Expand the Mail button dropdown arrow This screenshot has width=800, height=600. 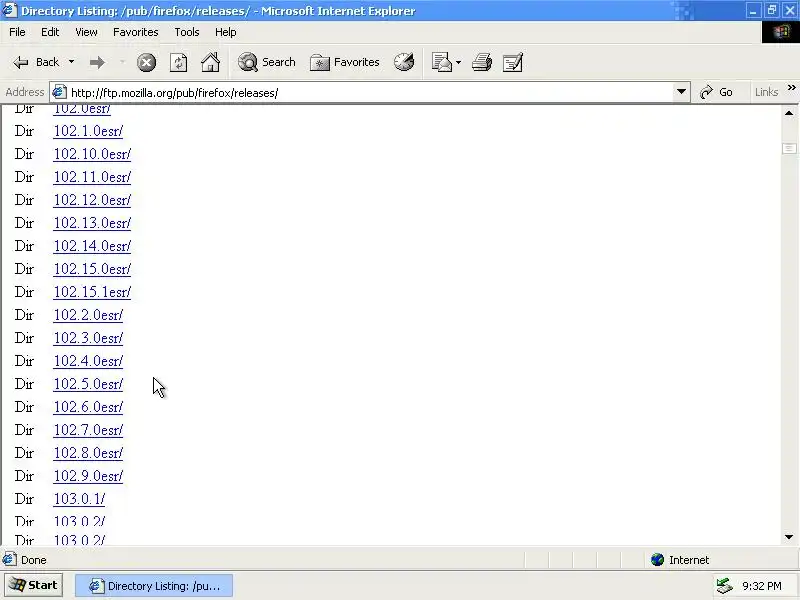click(x=458, y=63)
